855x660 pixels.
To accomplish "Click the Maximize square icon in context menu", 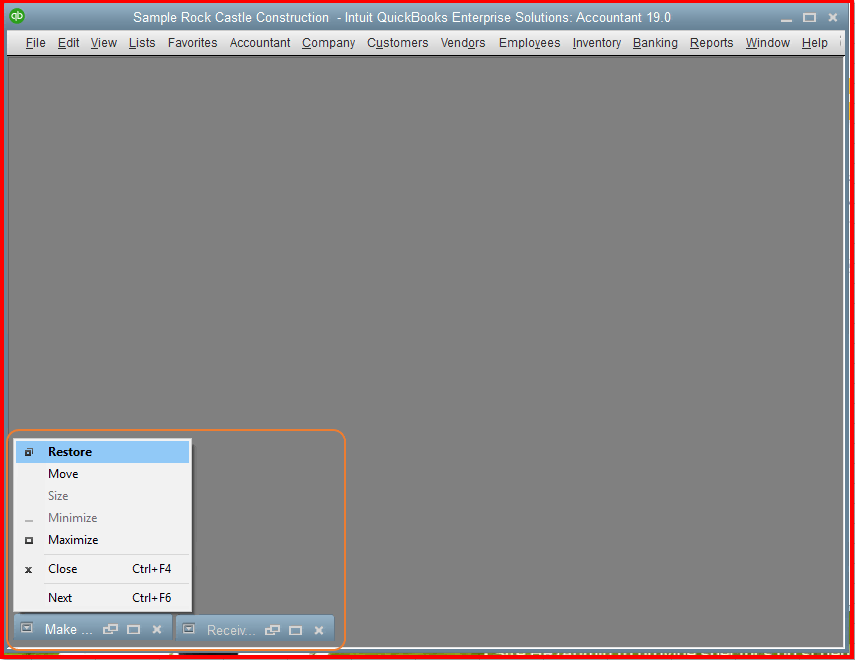I will tap(28, 540).
